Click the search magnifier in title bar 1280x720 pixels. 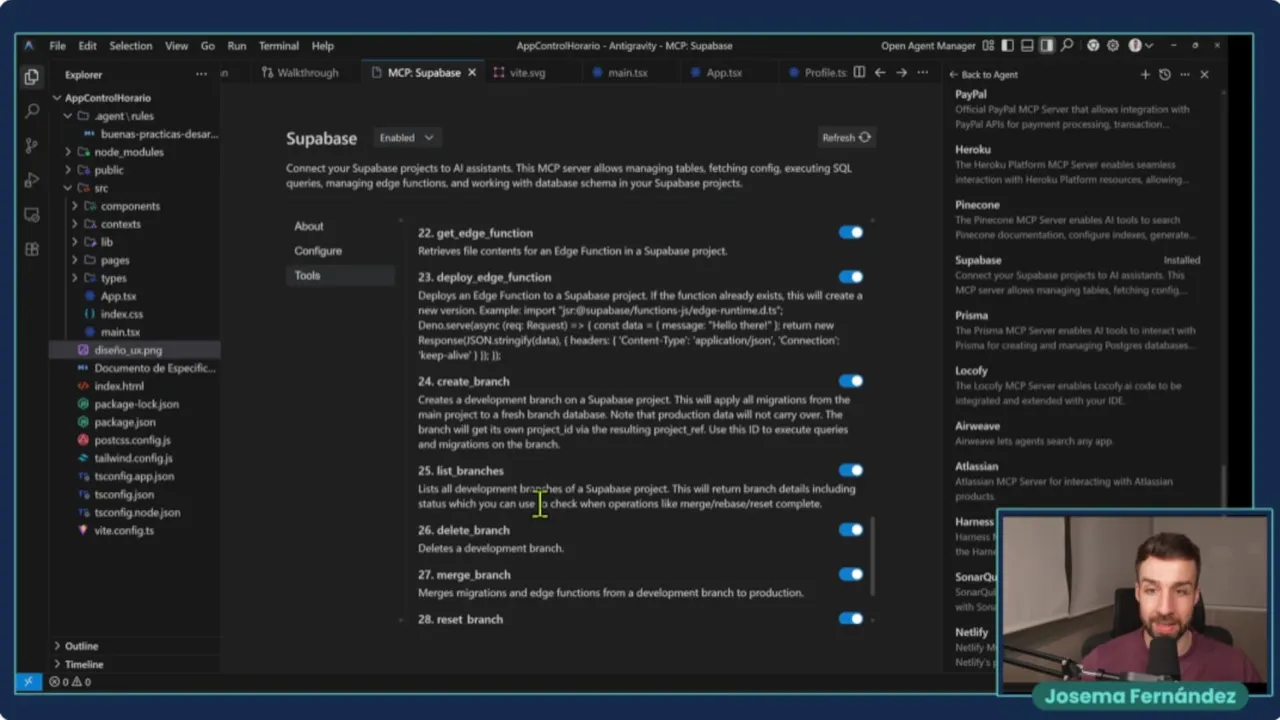pyautogui.click(x=1067, y=46)
